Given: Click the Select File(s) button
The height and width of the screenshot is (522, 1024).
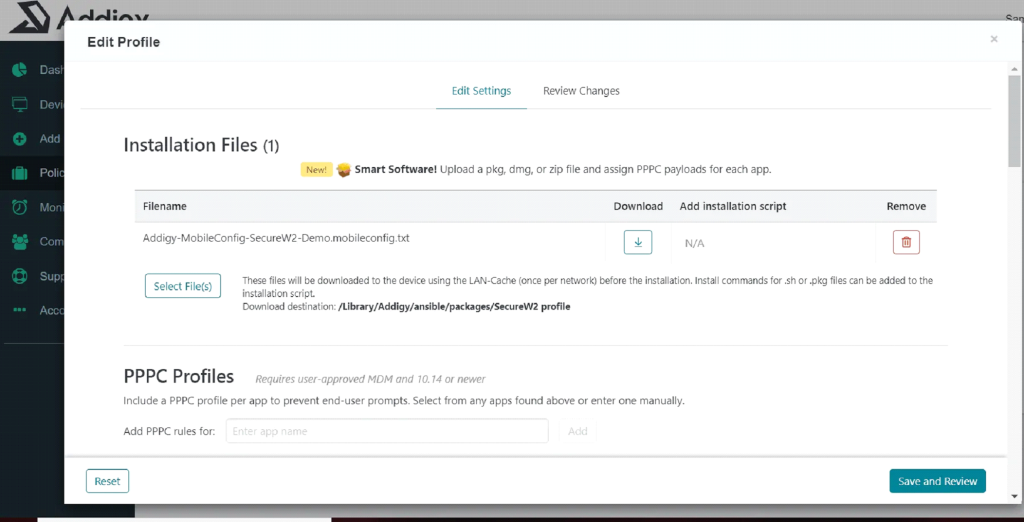Looking at the screenshot, I should point(182,286).
